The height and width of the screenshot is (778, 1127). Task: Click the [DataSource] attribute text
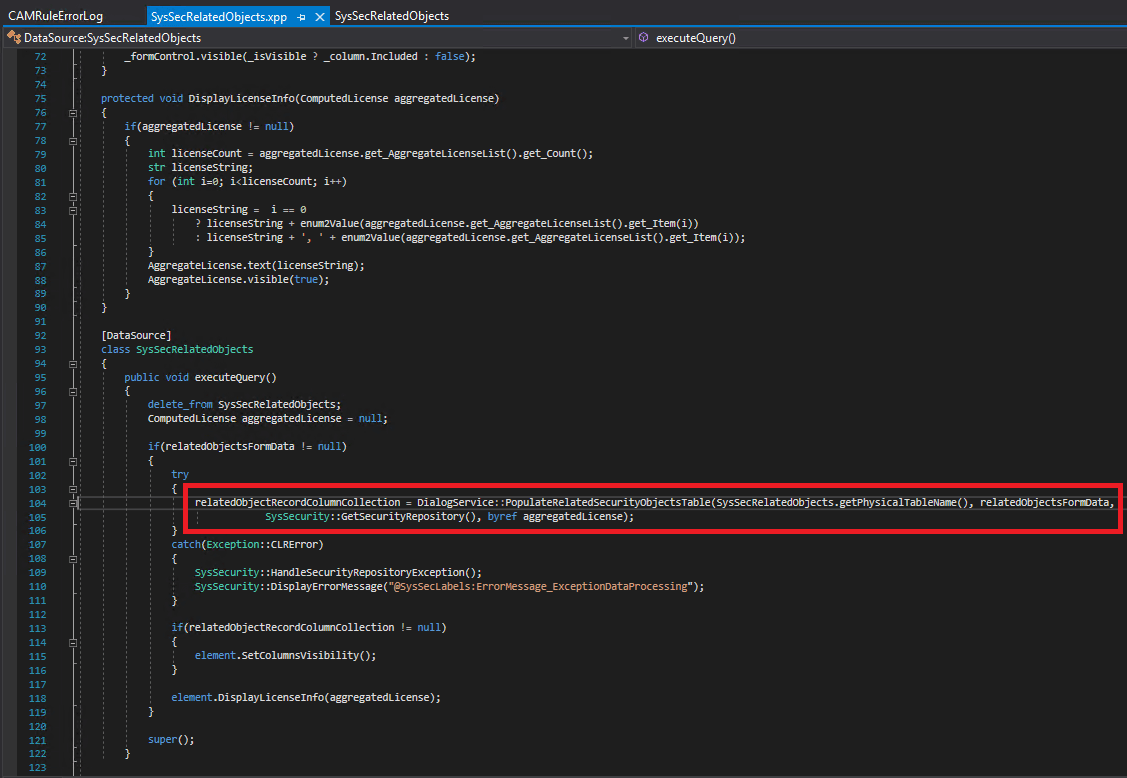136,336
